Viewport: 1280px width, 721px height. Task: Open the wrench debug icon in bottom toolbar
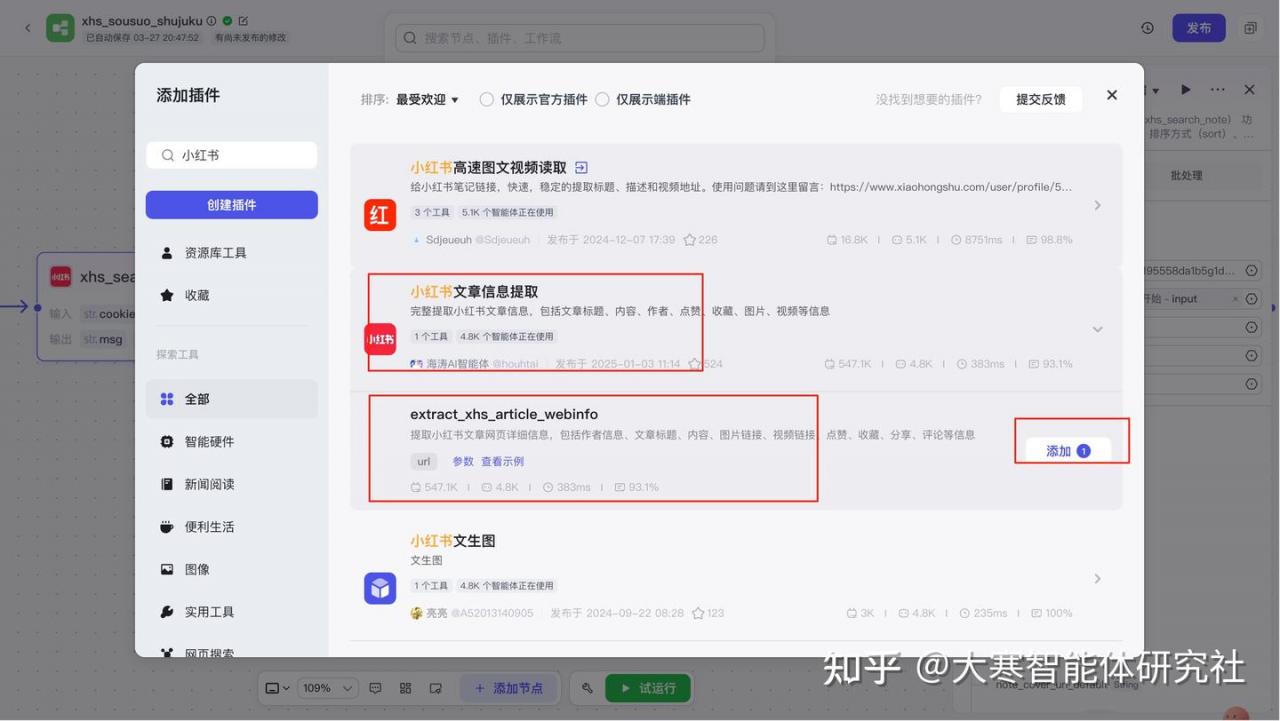click(588, 688)
